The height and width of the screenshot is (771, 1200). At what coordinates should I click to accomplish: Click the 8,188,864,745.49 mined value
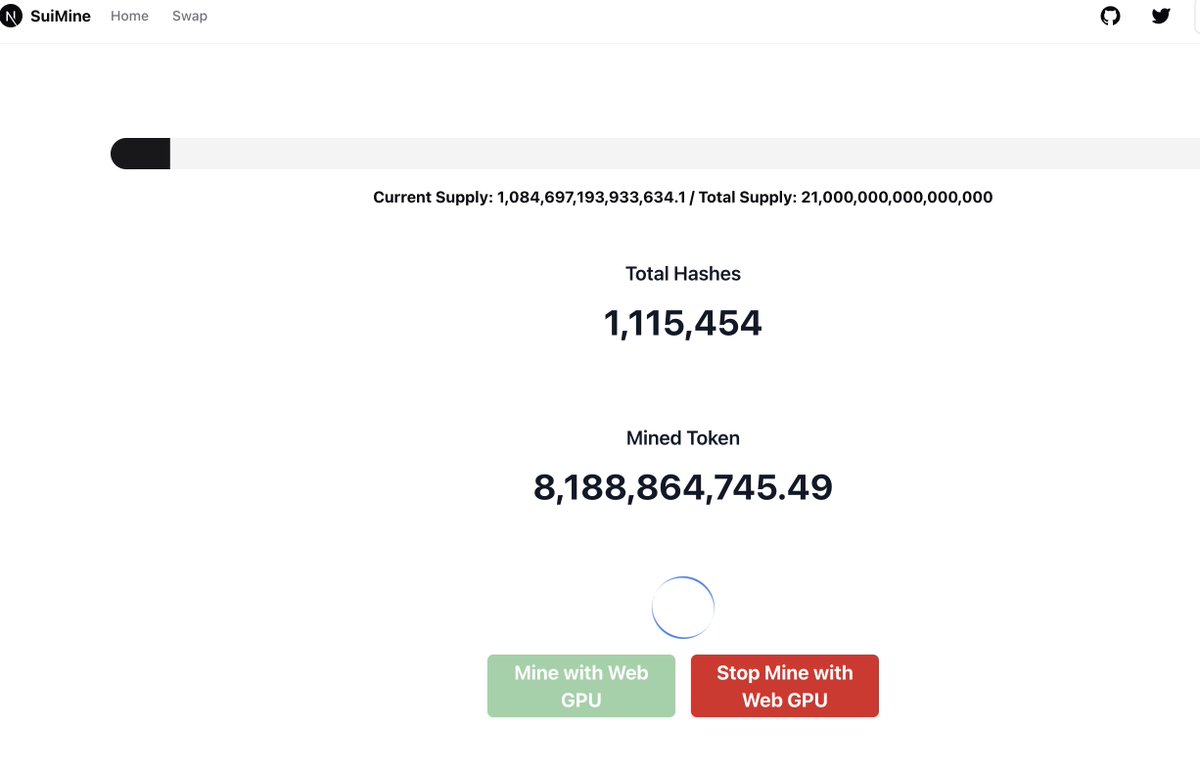683,487
